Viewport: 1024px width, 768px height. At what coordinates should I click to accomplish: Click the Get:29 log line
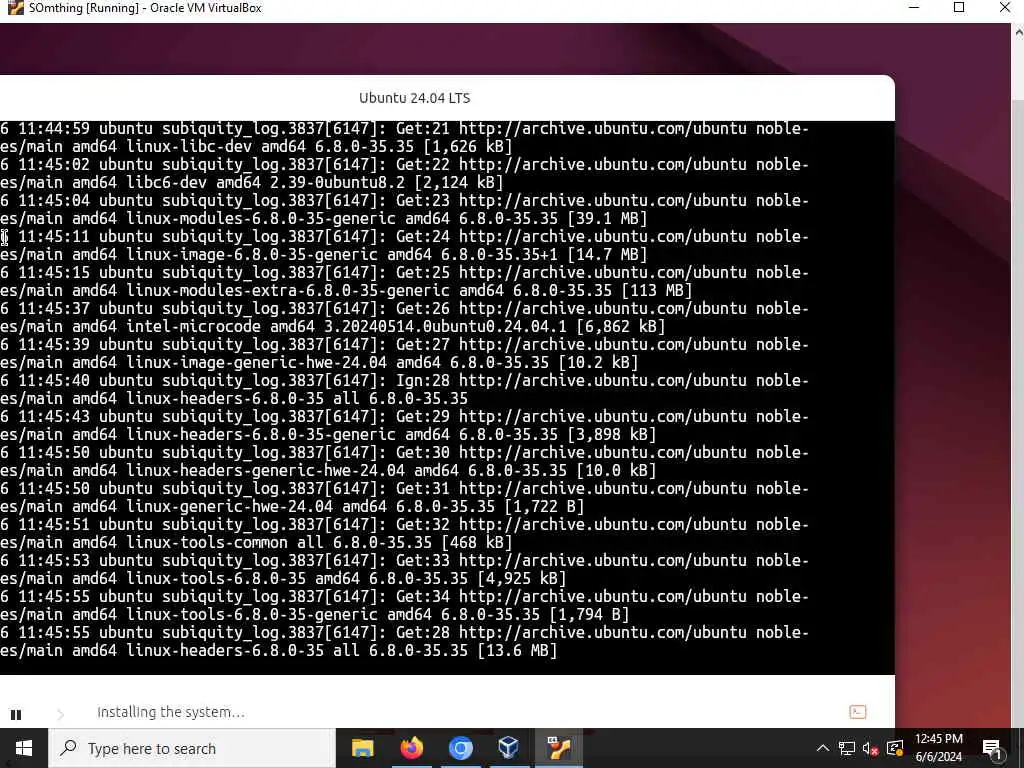404,416
